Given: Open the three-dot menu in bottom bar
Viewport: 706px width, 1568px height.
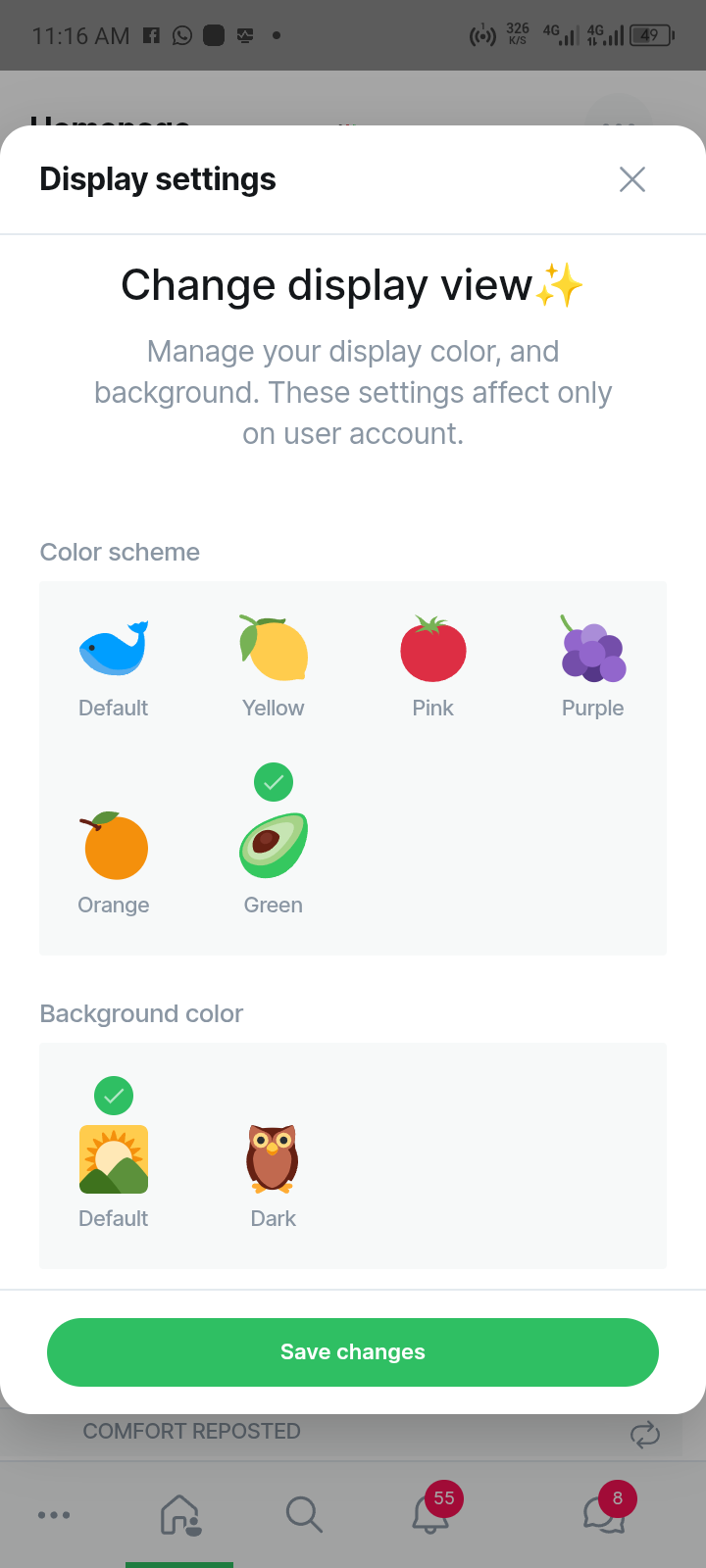Looking at the screenshot, I should (54, 1515).
